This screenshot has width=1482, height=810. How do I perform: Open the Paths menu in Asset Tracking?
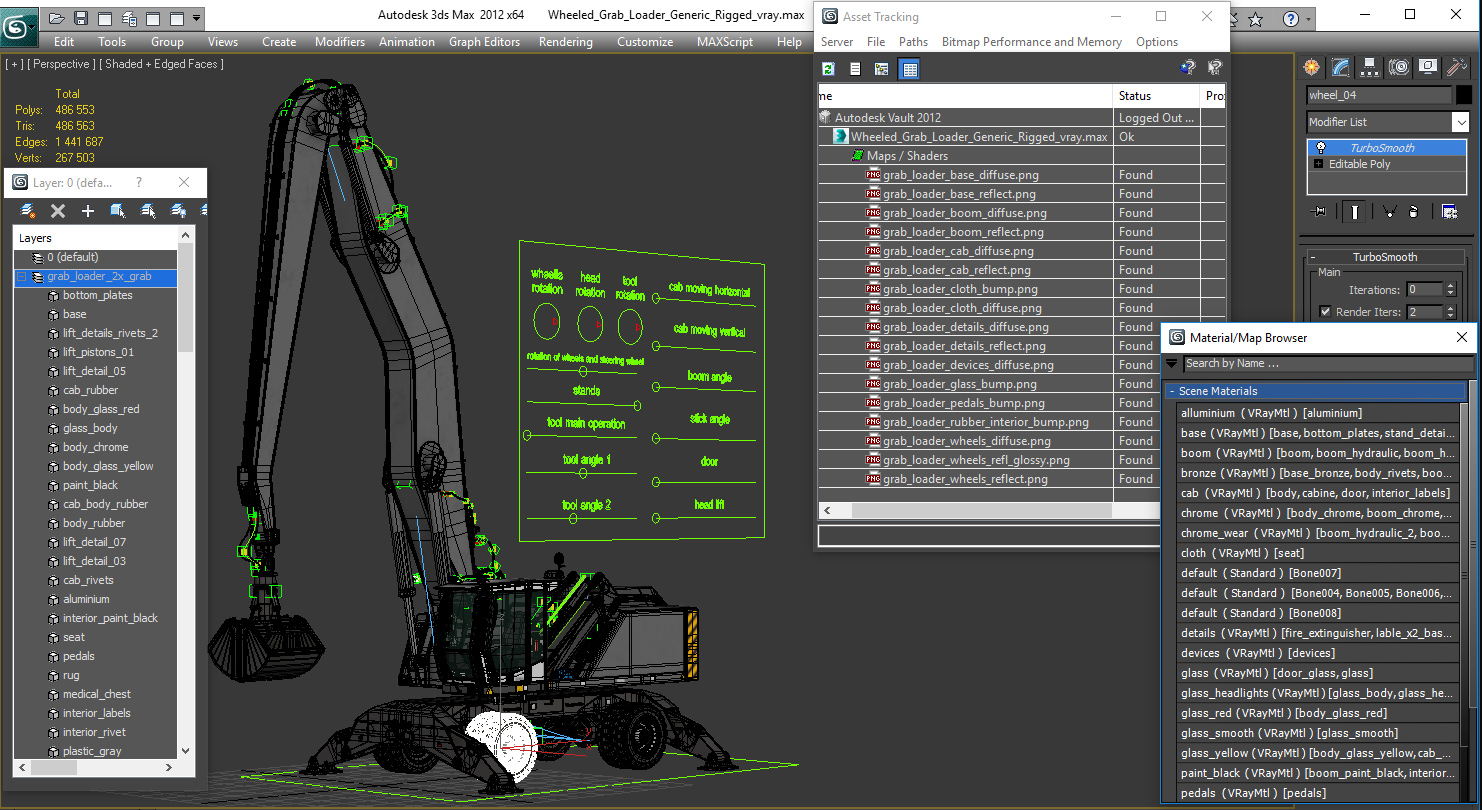913,42
